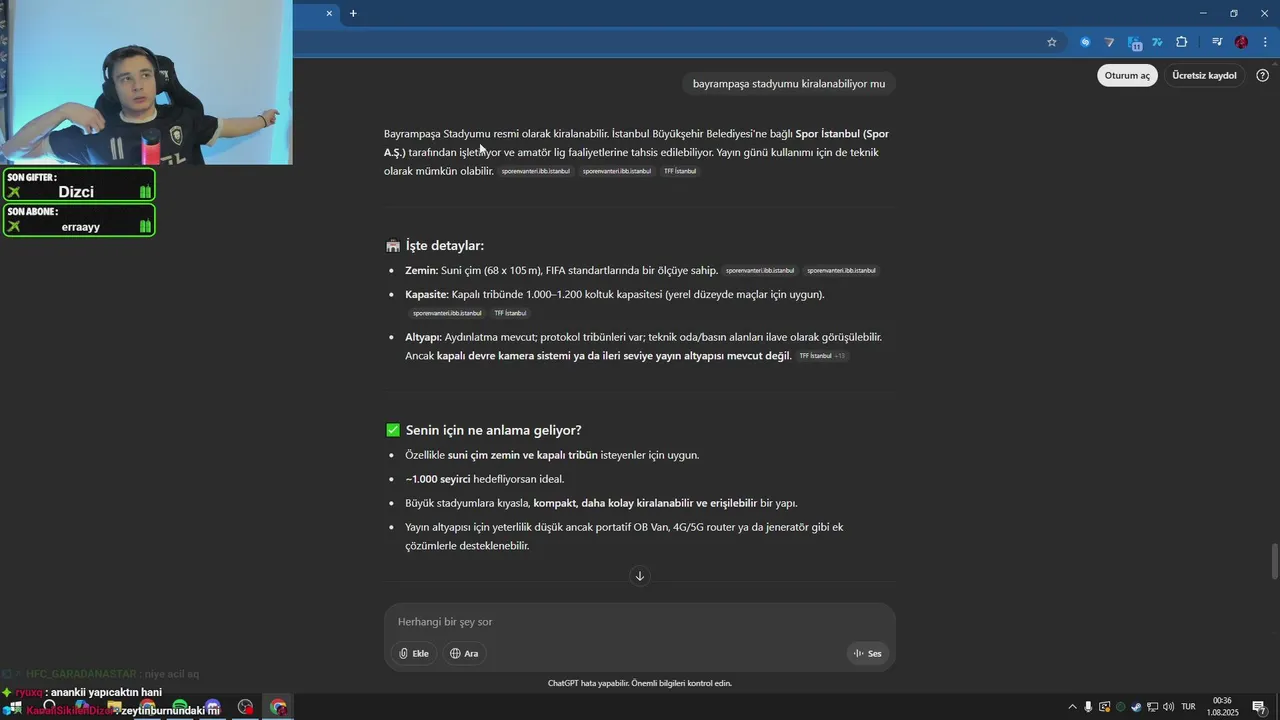Click the Son Abone name 'erraayy'

[x=81, y=227]
